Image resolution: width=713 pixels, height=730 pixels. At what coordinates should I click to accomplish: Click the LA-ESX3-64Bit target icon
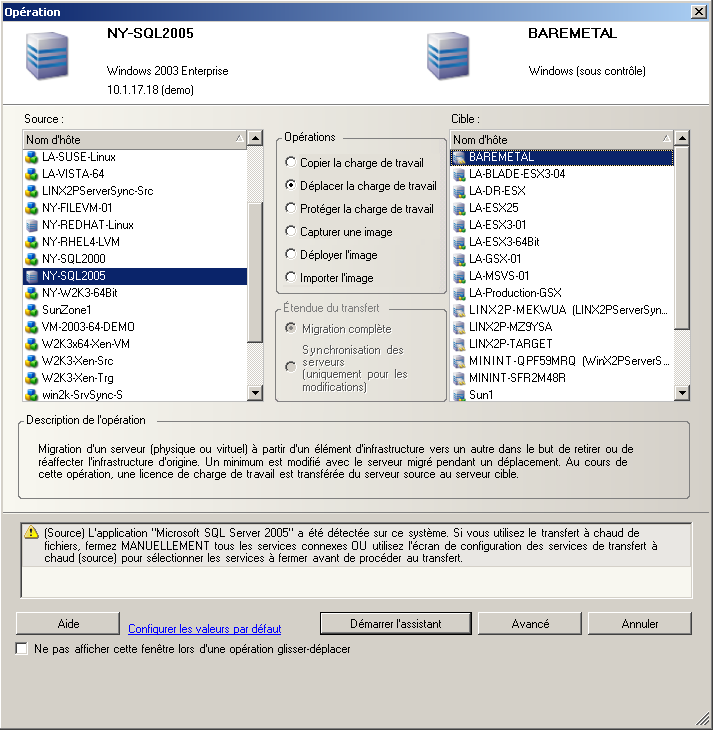(459, 243)
